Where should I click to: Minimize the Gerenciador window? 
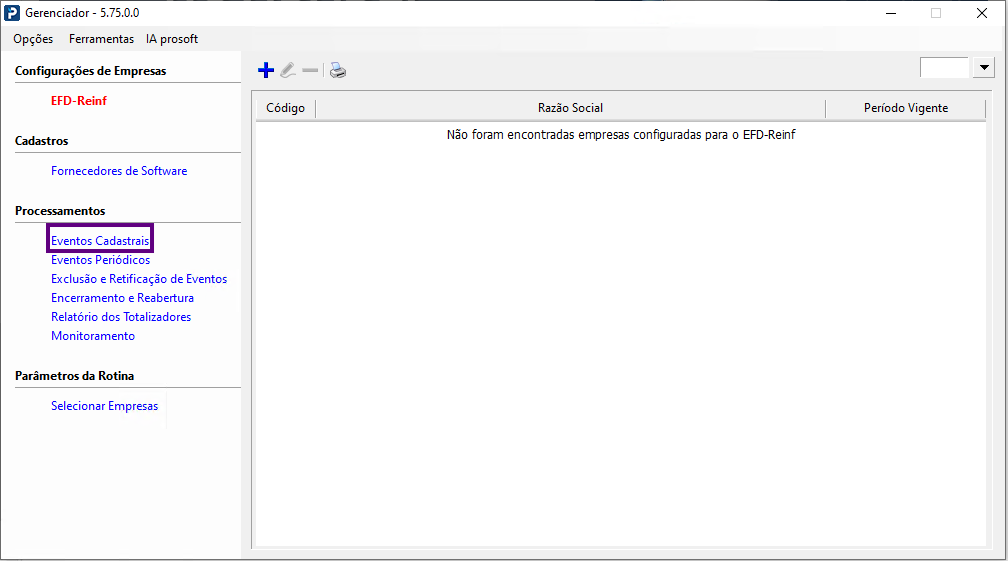tap(891, 13)
